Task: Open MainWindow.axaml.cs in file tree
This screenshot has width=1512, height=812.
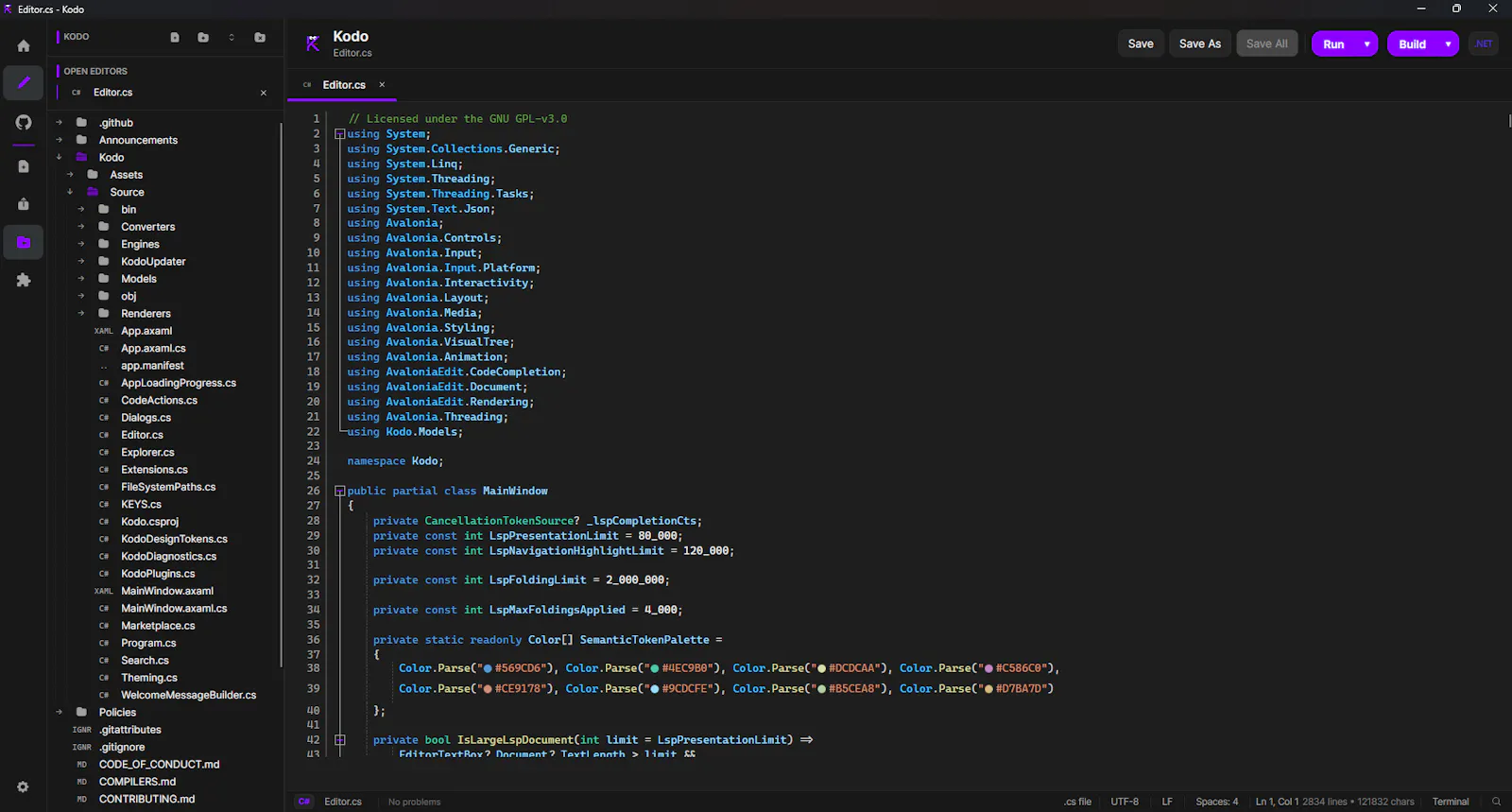Action: click(174, 609)
